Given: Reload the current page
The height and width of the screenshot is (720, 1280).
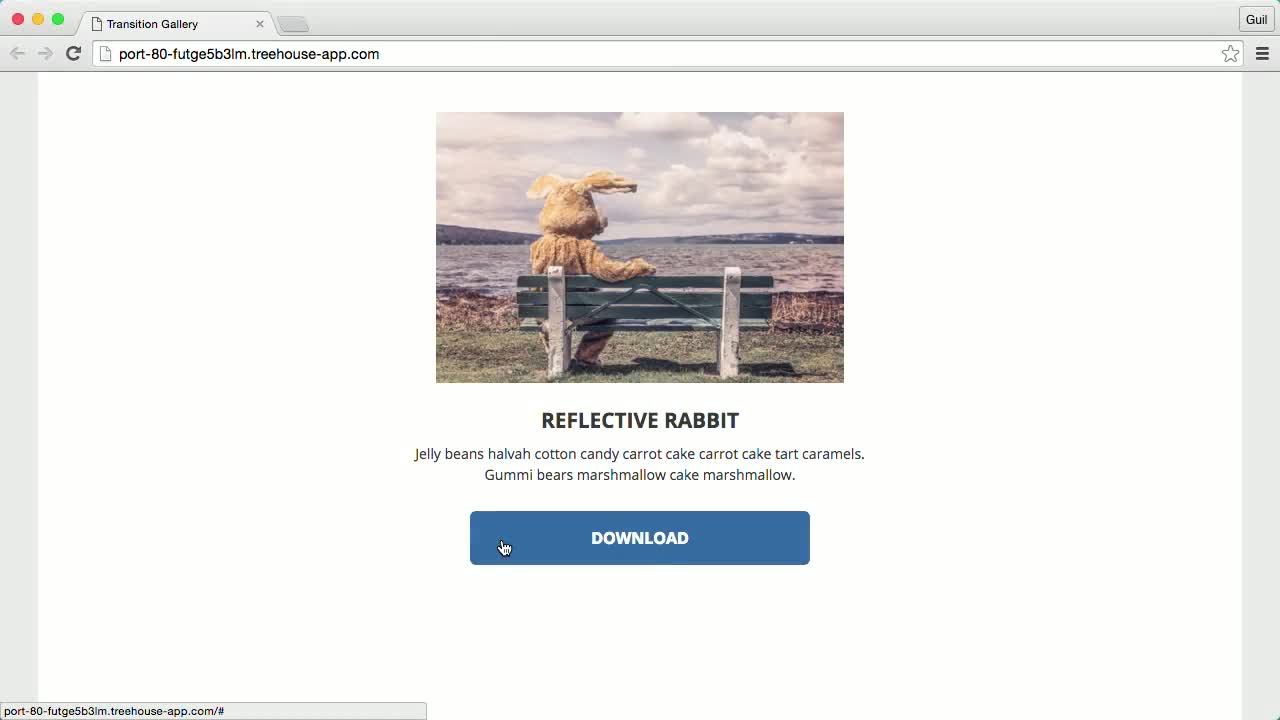Looking at the screenshot, I should [73, 54].
